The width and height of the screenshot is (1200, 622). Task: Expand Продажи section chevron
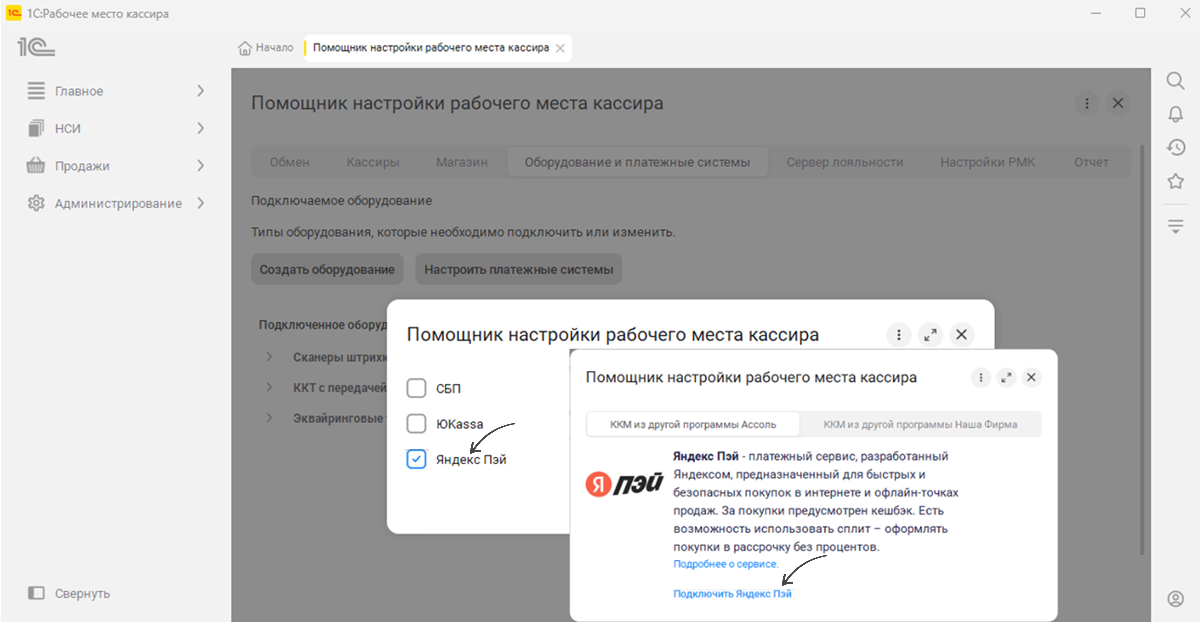(x=200, y=166)
